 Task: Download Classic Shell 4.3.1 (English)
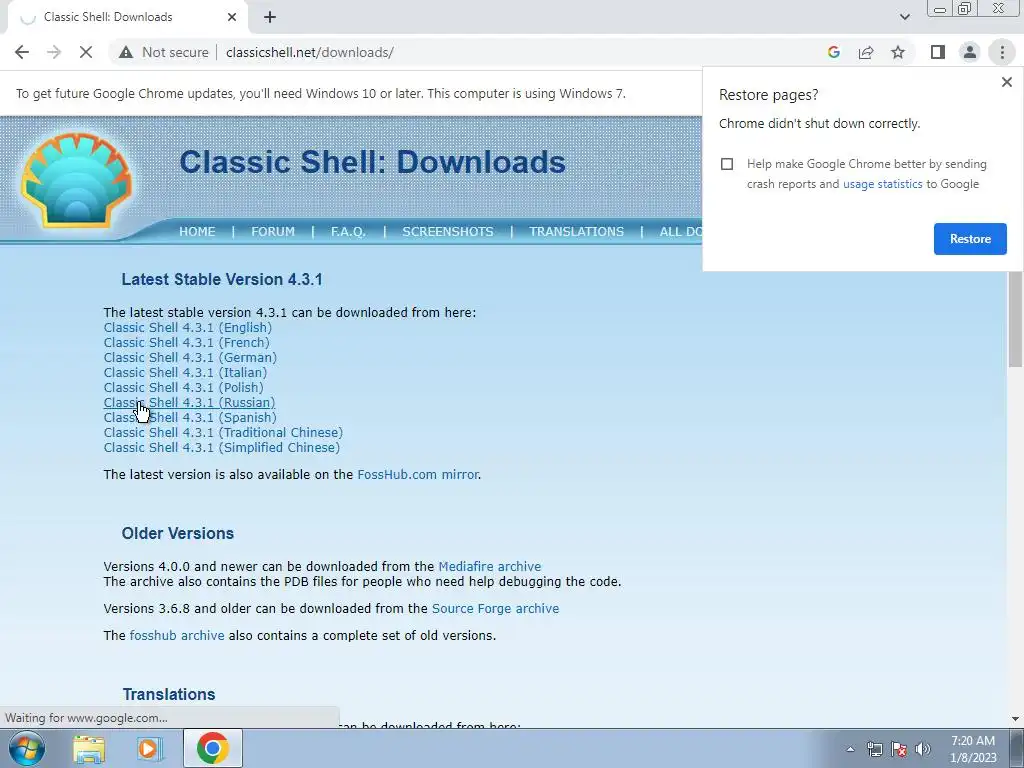coord(187,328)
